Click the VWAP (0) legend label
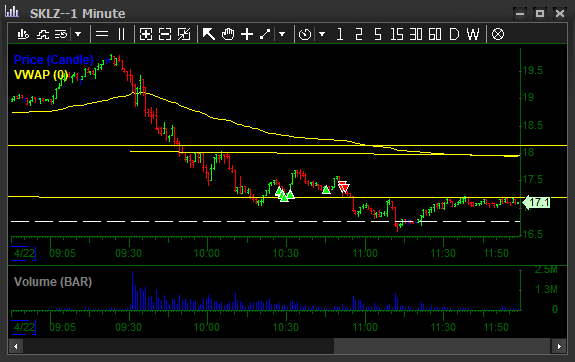The width and height of the screenshot is (575, 362). click(x=40, y=75)
